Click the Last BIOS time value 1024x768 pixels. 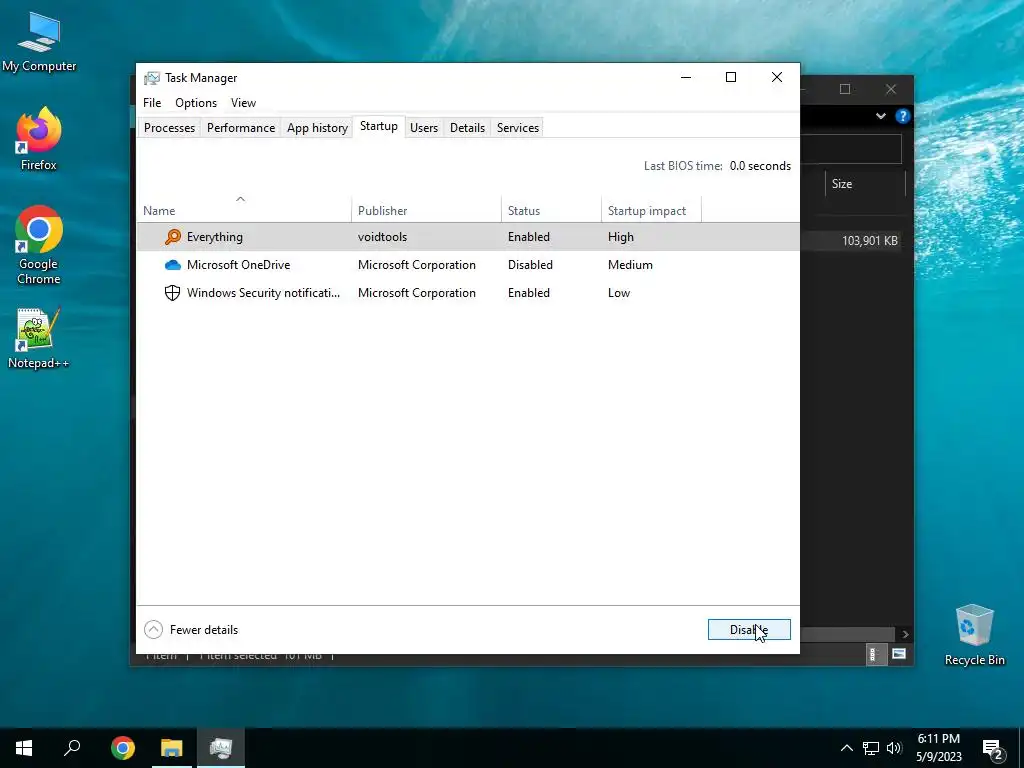click(x=760, y=166)
